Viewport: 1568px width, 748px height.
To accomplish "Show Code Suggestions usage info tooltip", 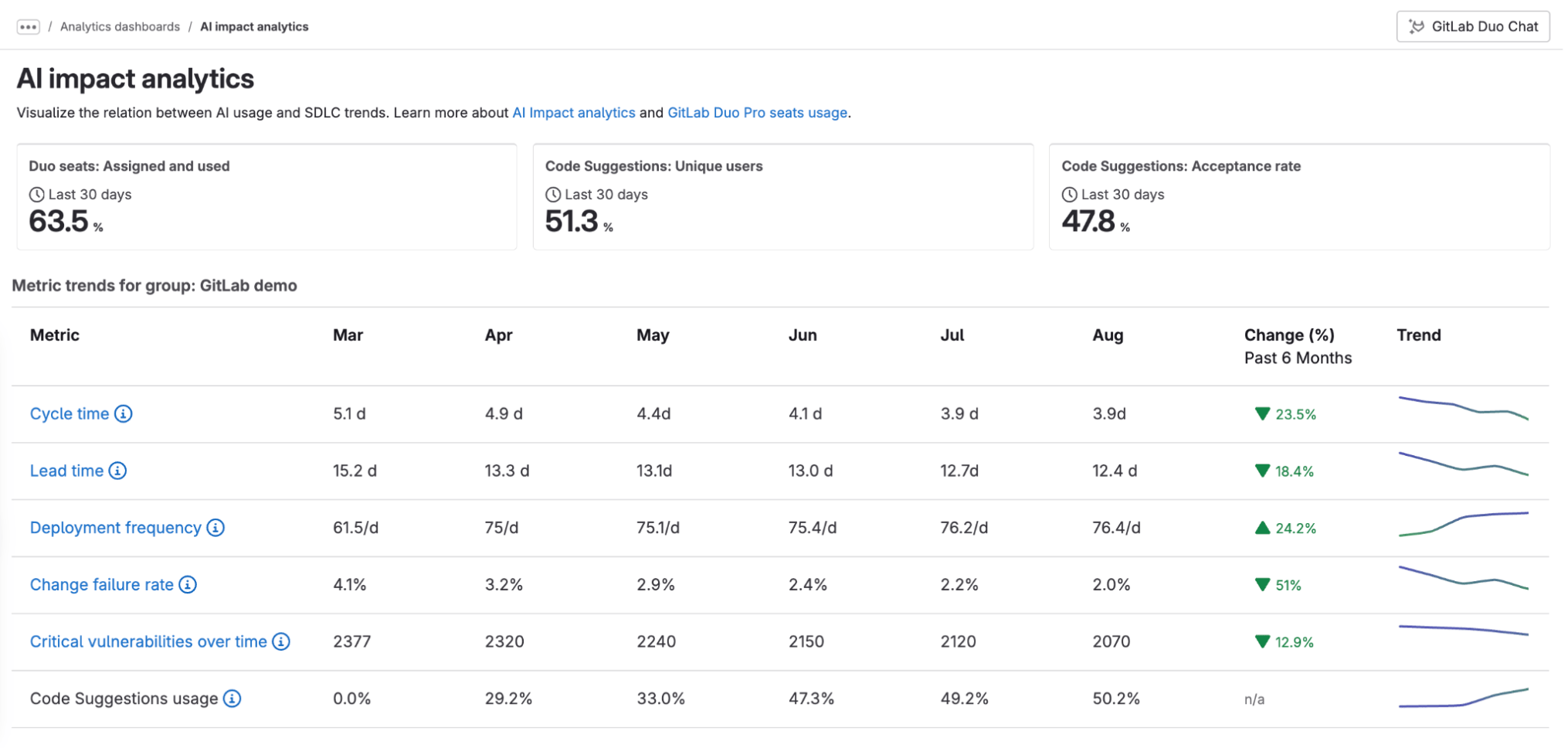I will [230, 699].
